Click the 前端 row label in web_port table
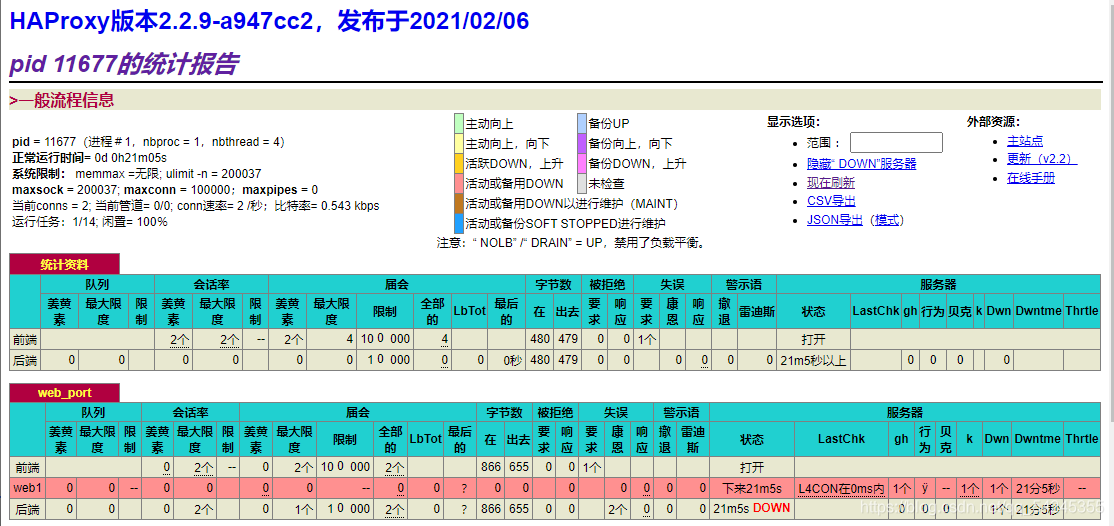 click(28, 468)
